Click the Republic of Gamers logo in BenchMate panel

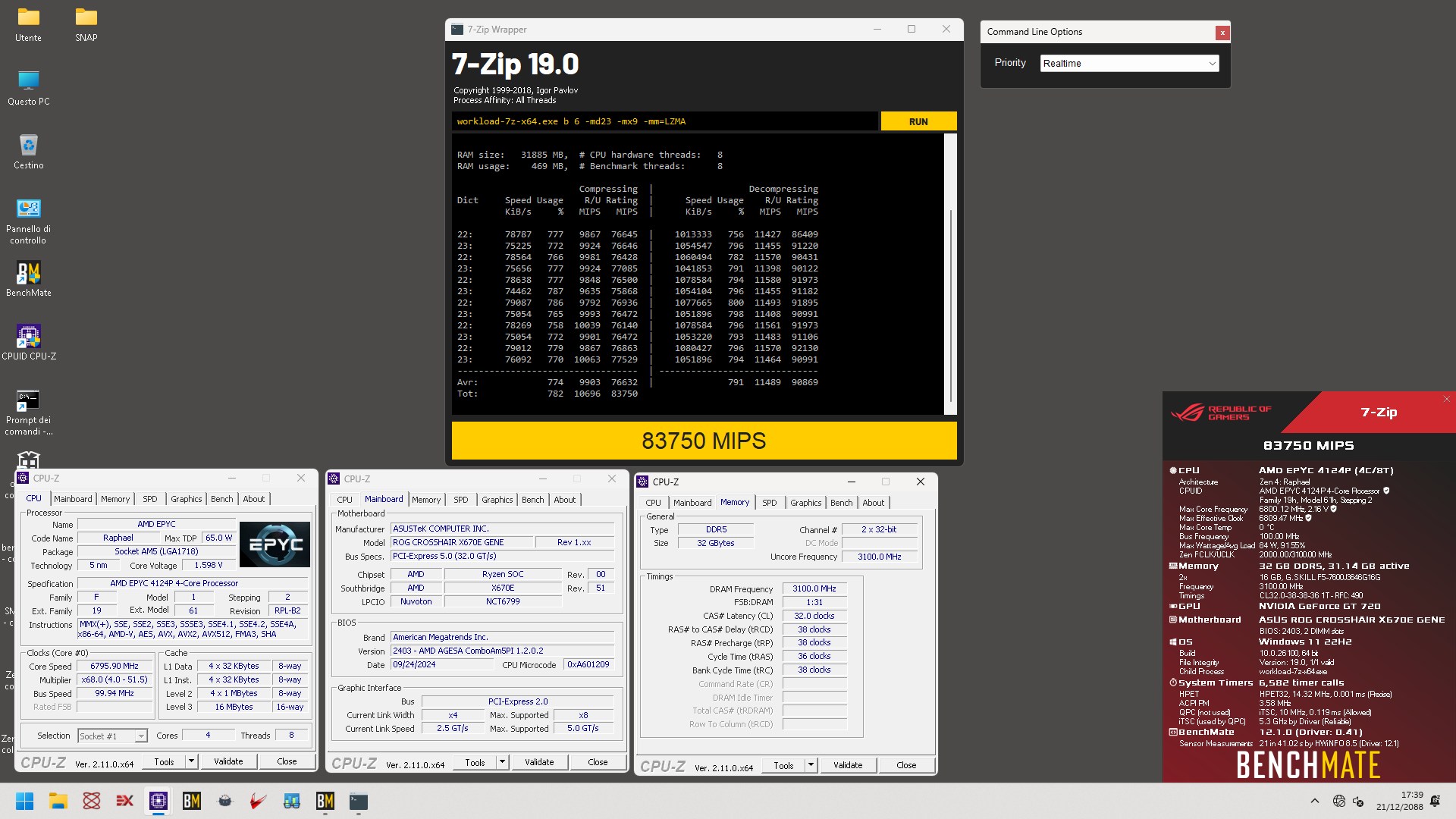point(1221,413)
